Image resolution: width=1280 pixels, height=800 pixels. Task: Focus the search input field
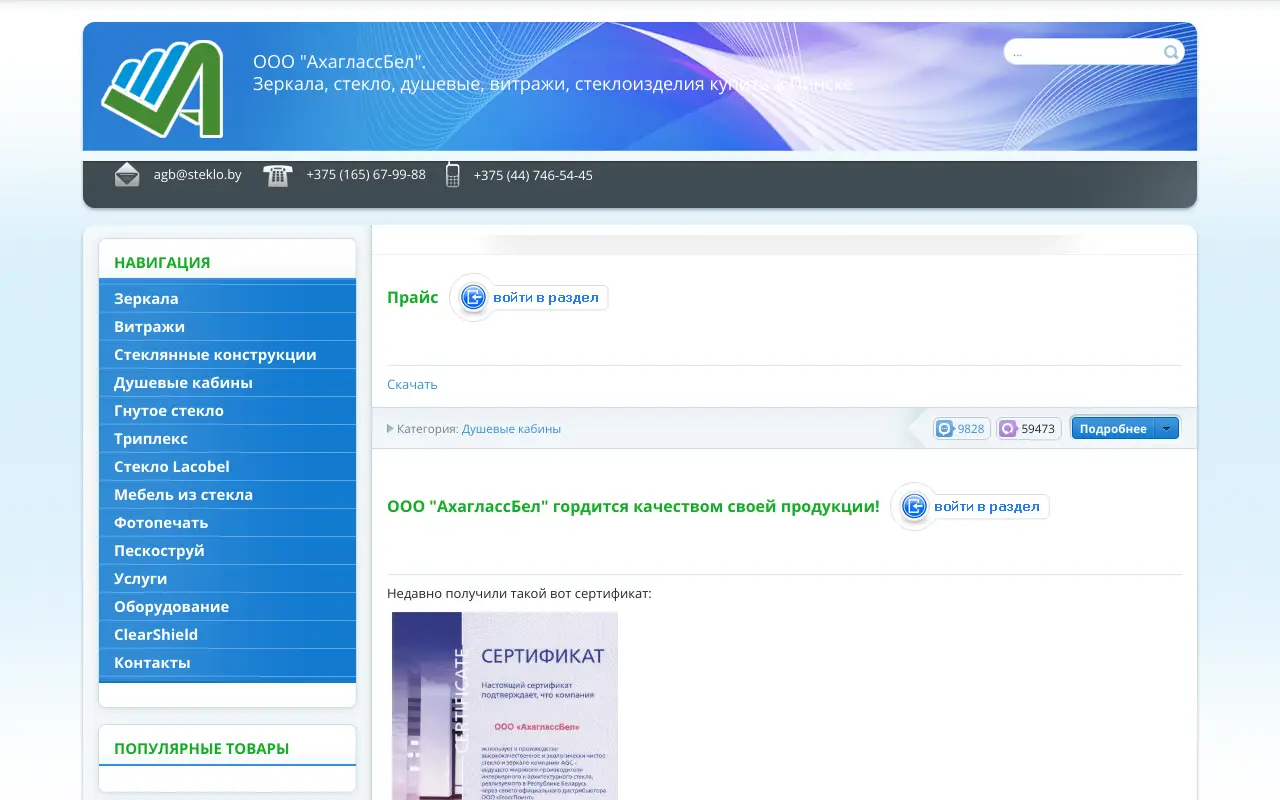(1084, 52)
